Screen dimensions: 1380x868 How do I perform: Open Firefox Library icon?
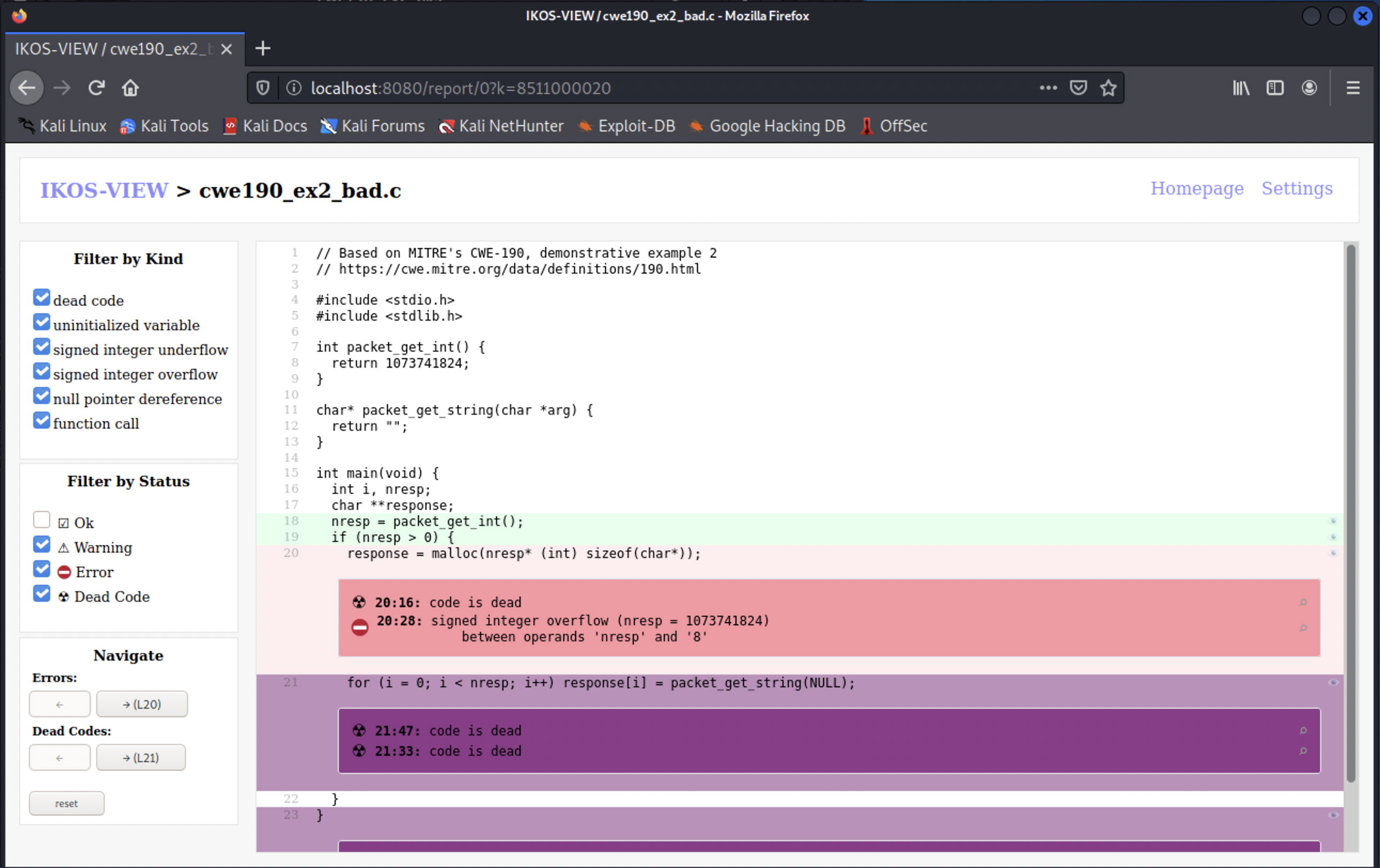(1242, 88)
